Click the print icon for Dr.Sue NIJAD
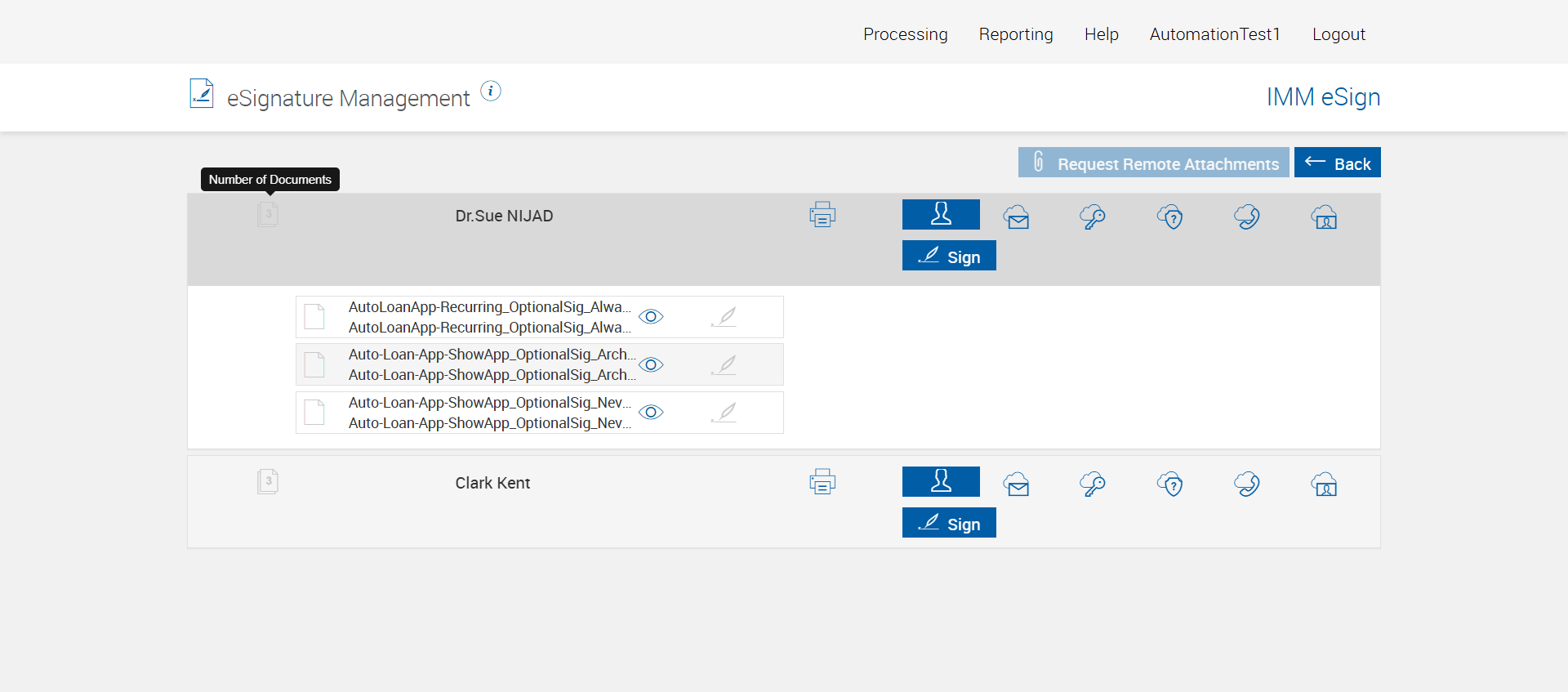 [822, 215]
